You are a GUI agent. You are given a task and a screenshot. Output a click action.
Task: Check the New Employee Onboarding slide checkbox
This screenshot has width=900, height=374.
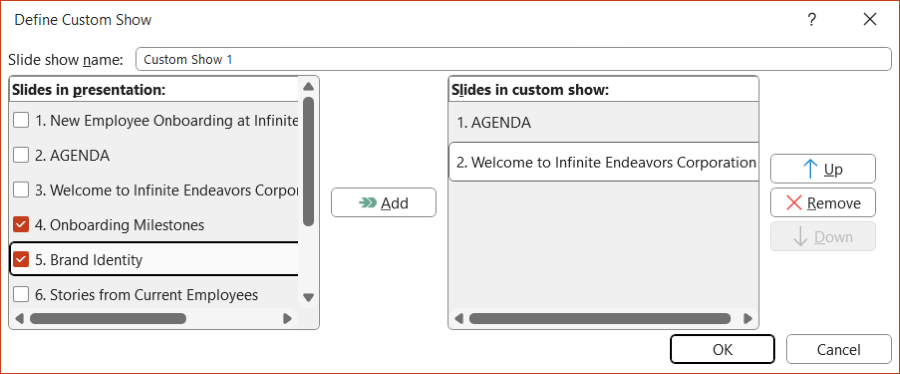point(21,120)
